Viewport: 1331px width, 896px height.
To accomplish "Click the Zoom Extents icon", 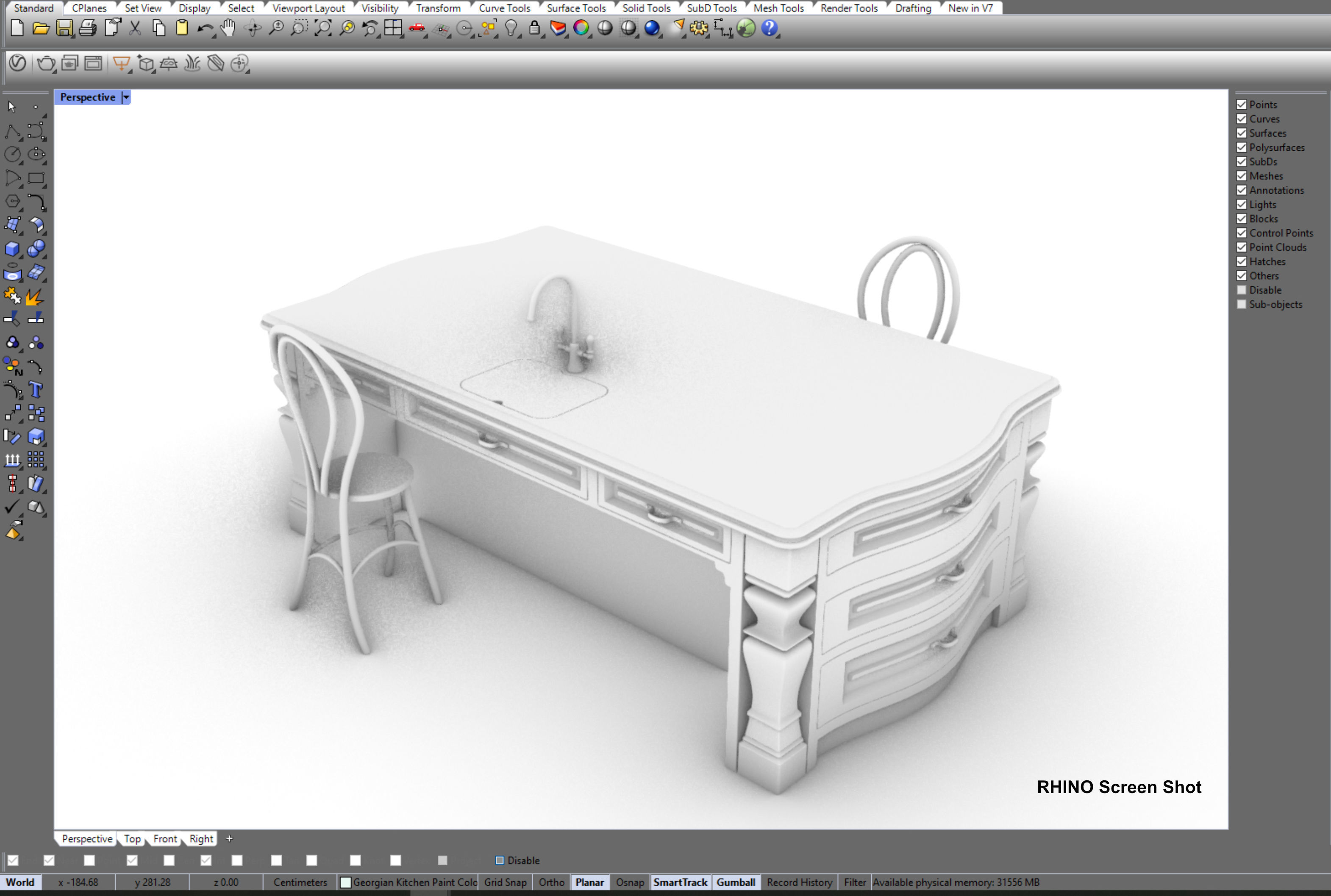I will (323, 28).
